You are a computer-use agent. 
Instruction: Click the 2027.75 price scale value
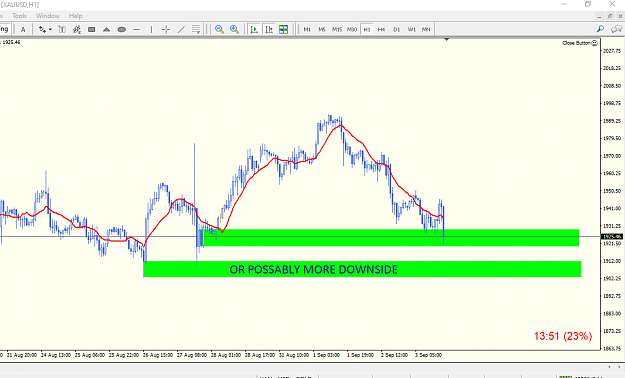(x=612, y=51)
